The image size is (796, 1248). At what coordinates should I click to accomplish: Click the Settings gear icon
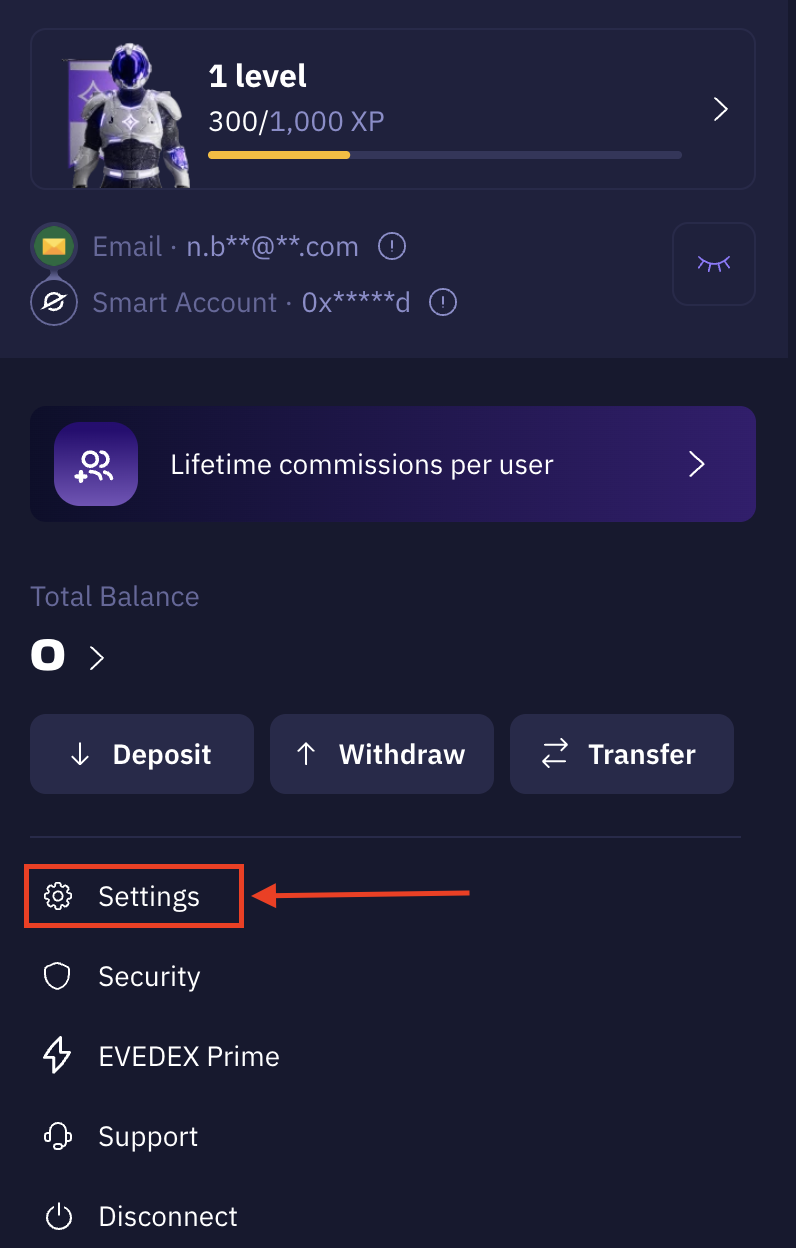59,897
